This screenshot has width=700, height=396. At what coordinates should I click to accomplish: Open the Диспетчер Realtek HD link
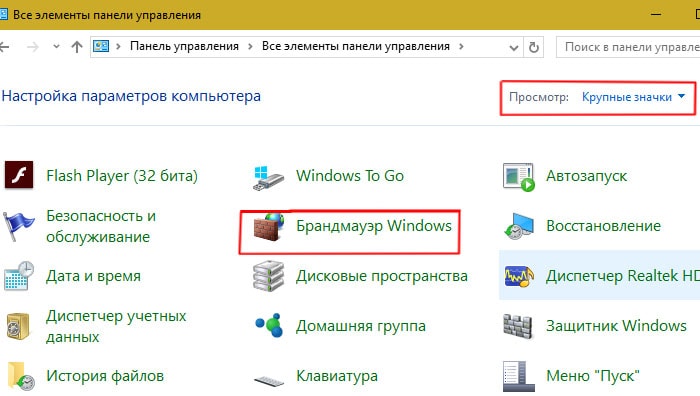(623, 276)
